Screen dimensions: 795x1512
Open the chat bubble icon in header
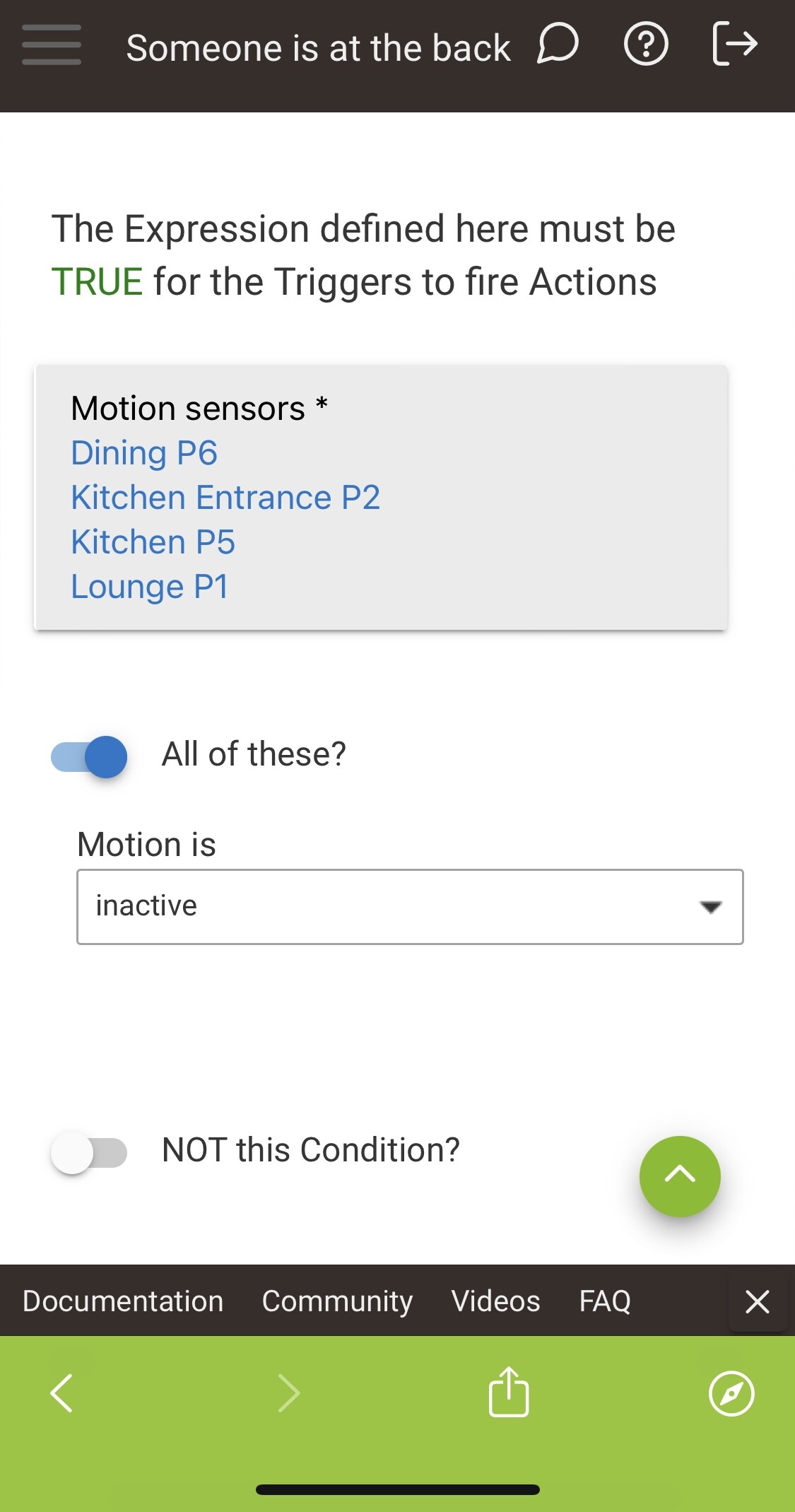558,45
